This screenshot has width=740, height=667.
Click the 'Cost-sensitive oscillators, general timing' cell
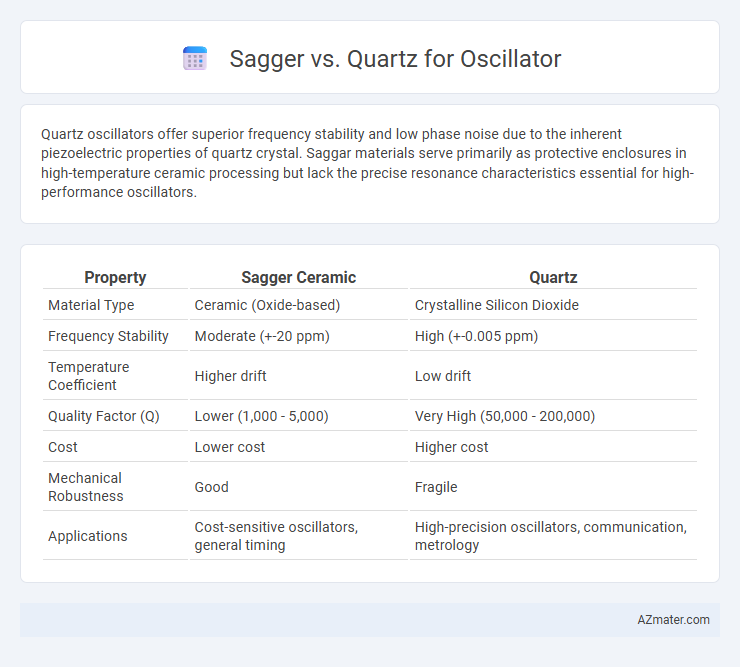click(x=276, y=536)
